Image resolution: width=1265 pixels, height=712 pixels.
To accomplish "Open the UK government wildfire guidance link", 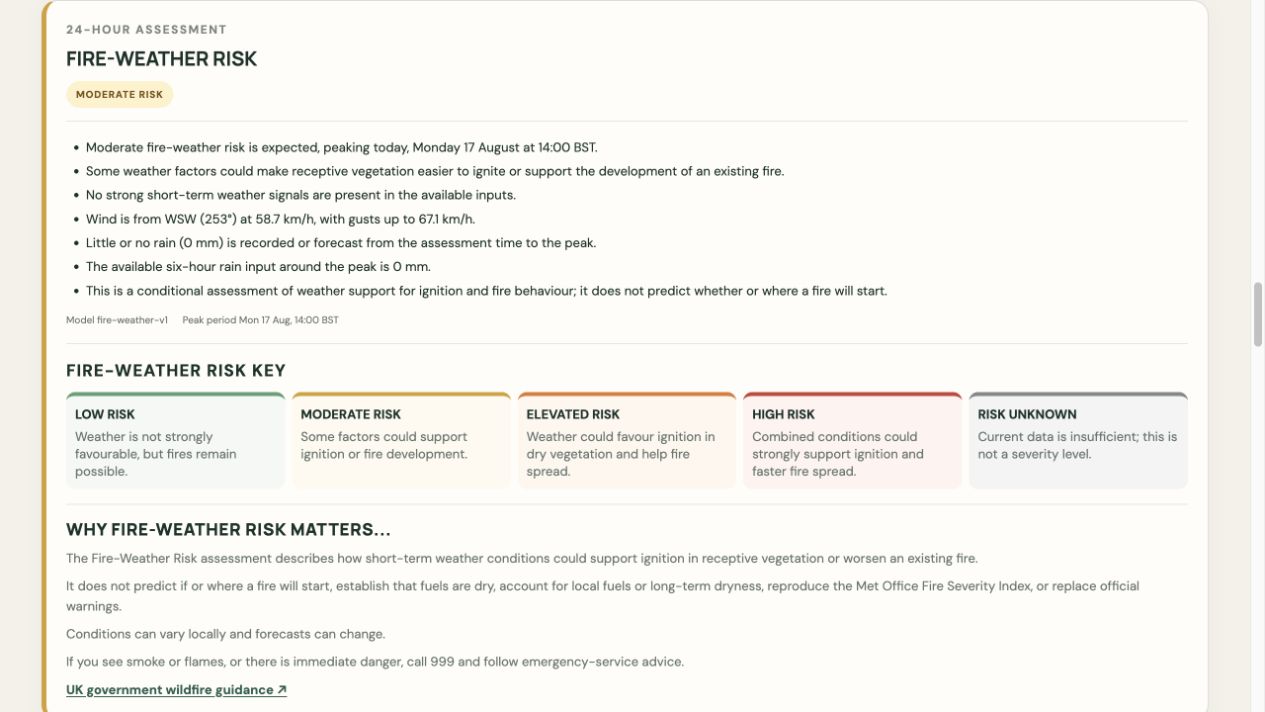I will tap(176, 690).
